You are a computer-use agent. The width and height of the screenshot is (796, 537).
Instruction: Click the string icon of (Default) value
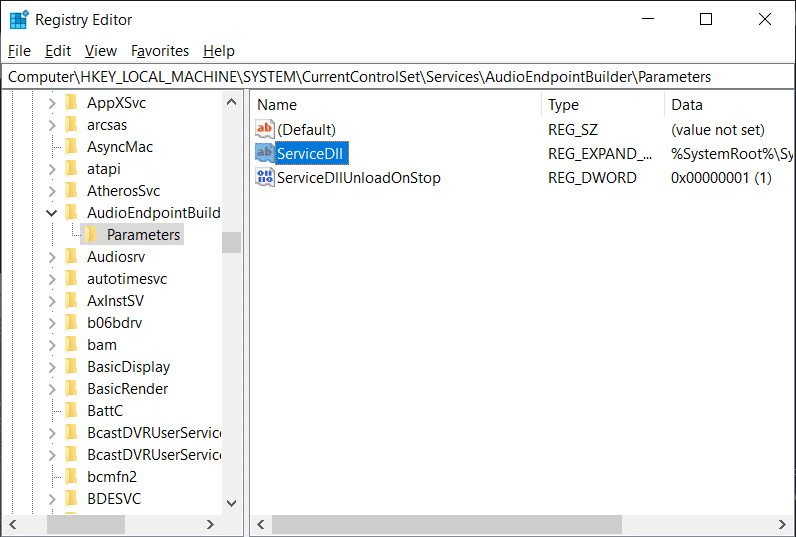click(x=264, y=129)
